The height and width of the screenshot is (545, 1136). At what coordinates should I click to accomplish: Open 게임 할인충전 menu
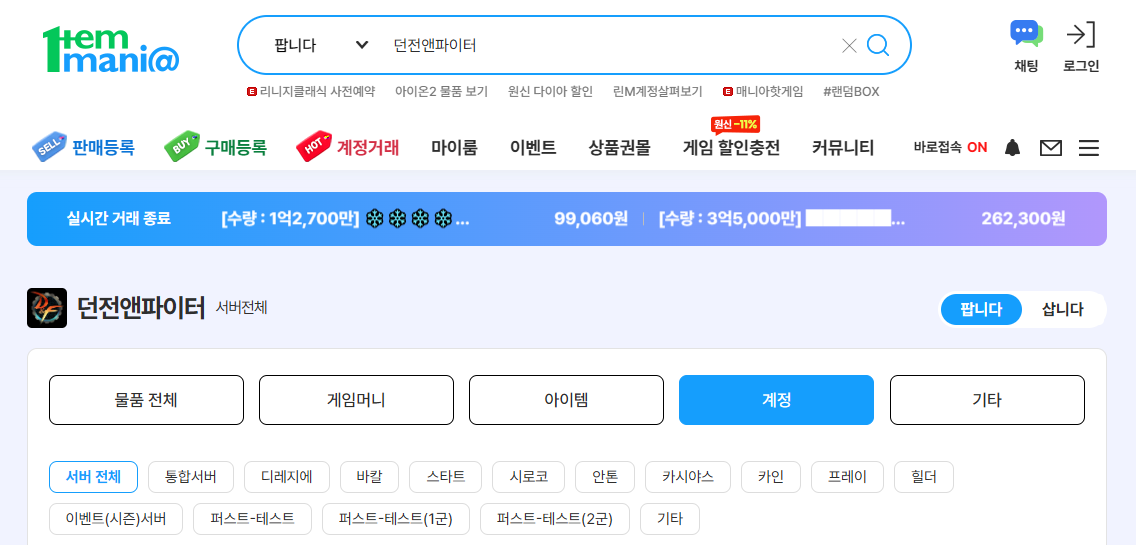(x=731, y=148)
